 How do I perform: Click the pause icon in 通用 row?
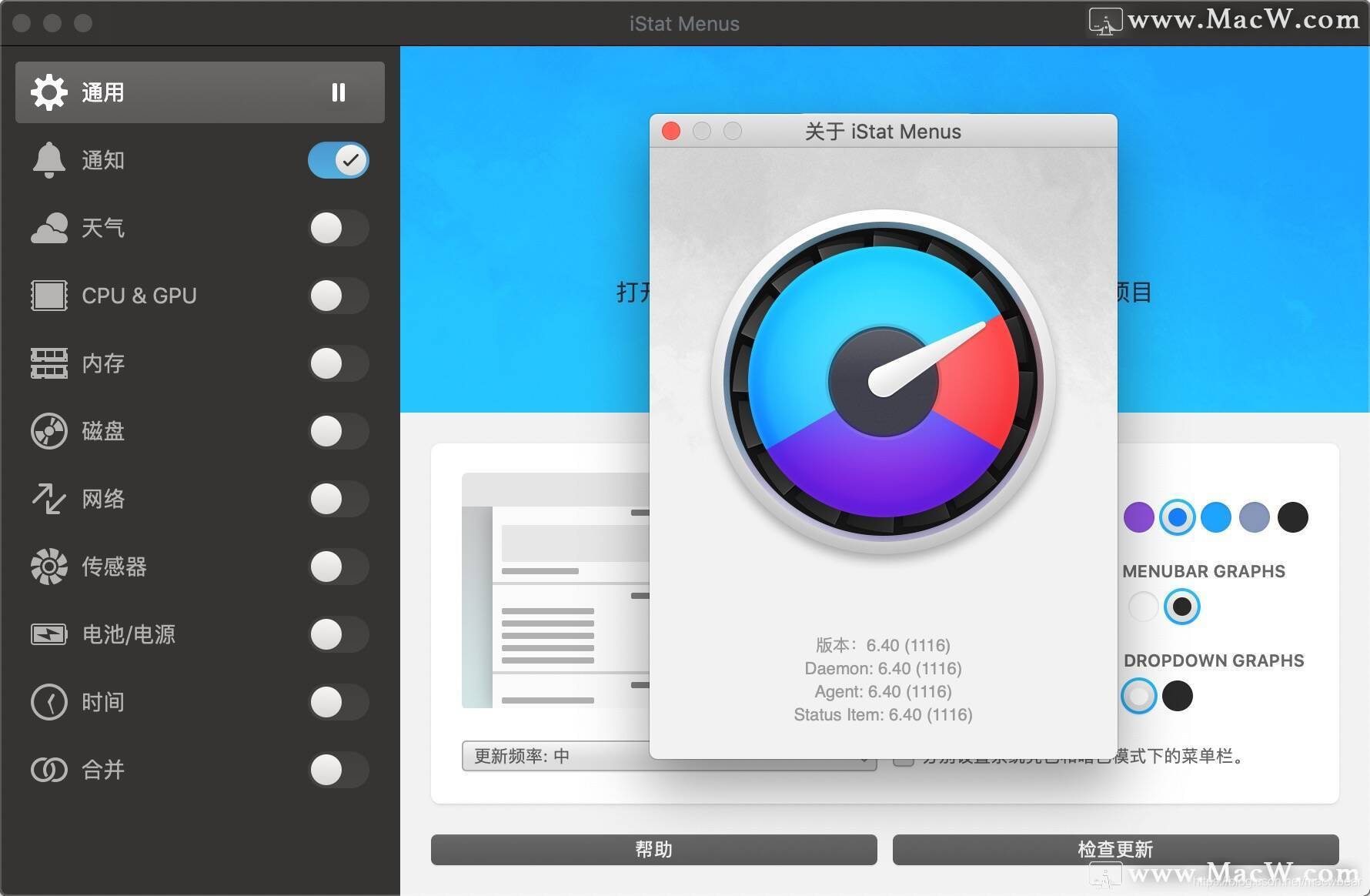[x=339, y=92]
